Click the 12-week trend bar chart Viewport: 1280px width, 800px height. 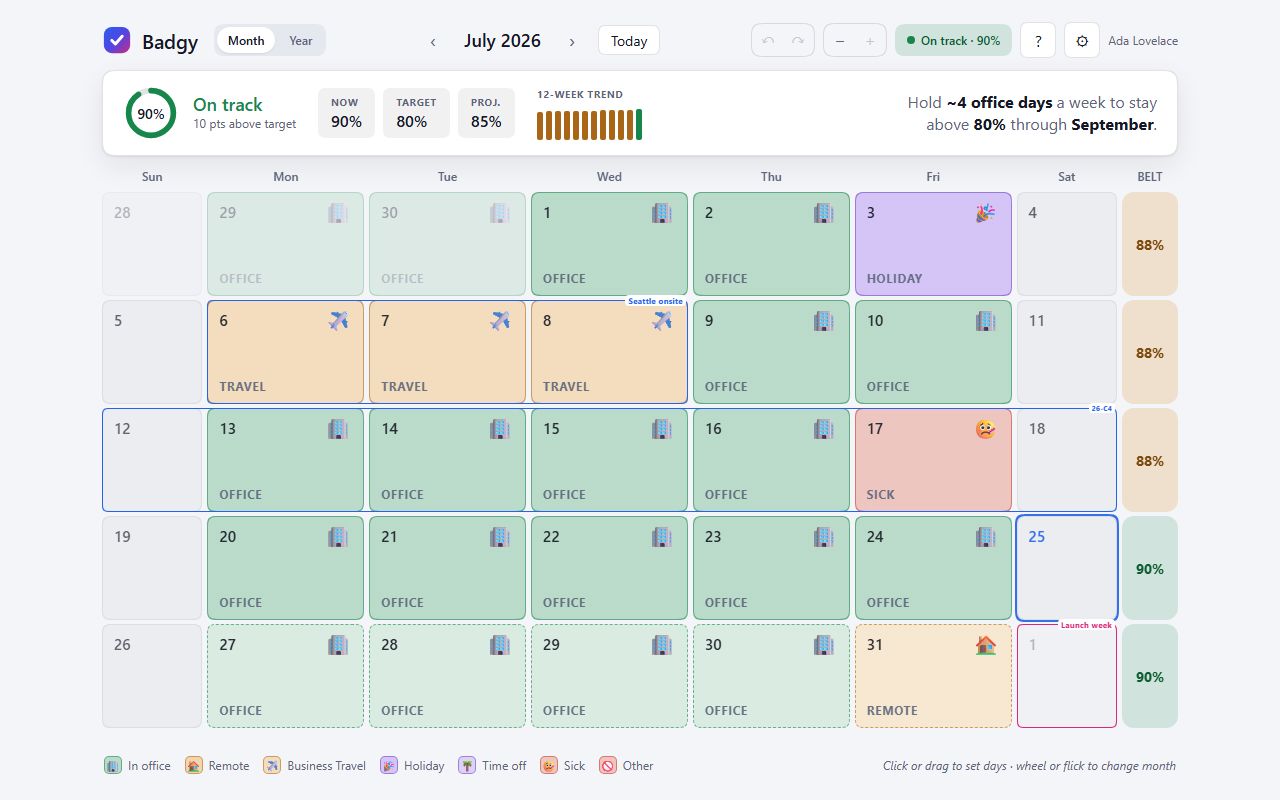[589, 125]
